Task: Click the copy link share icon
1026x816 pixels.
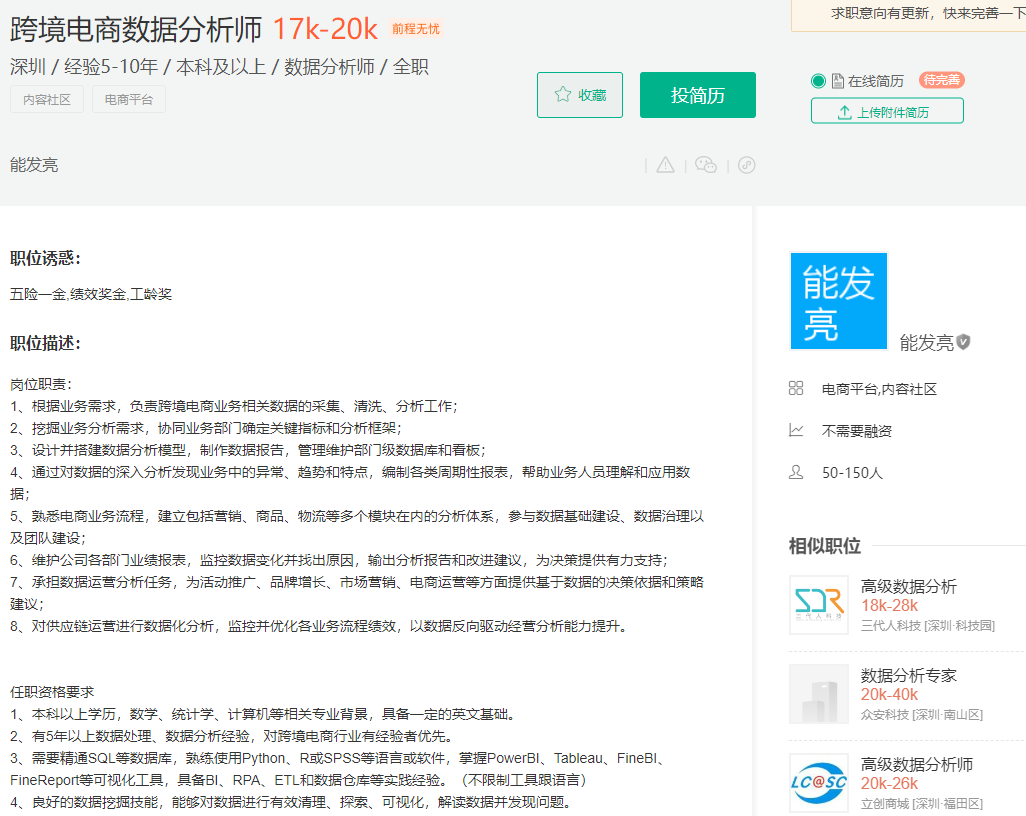Action: (x=746, y=165)
